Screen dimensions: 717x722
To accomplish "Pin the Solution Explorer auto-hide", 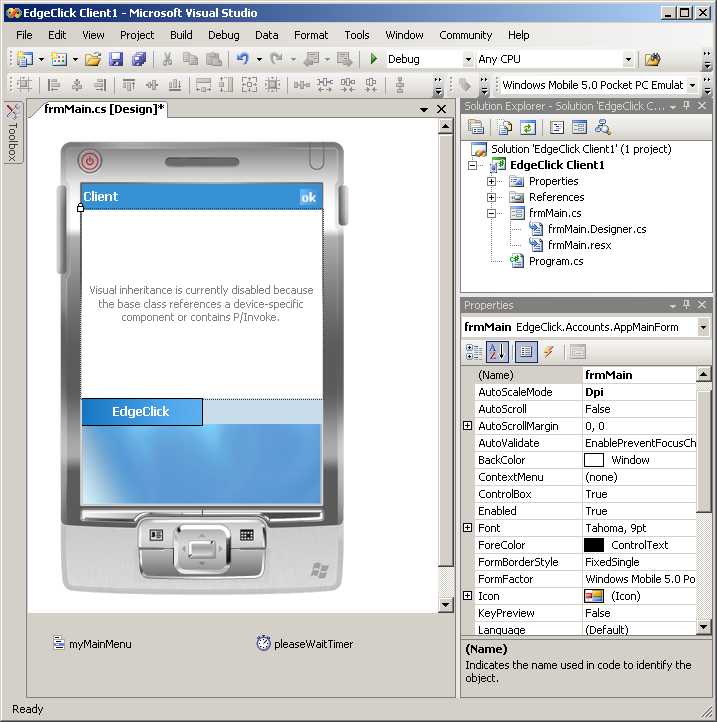I will [x=687, y=106].
